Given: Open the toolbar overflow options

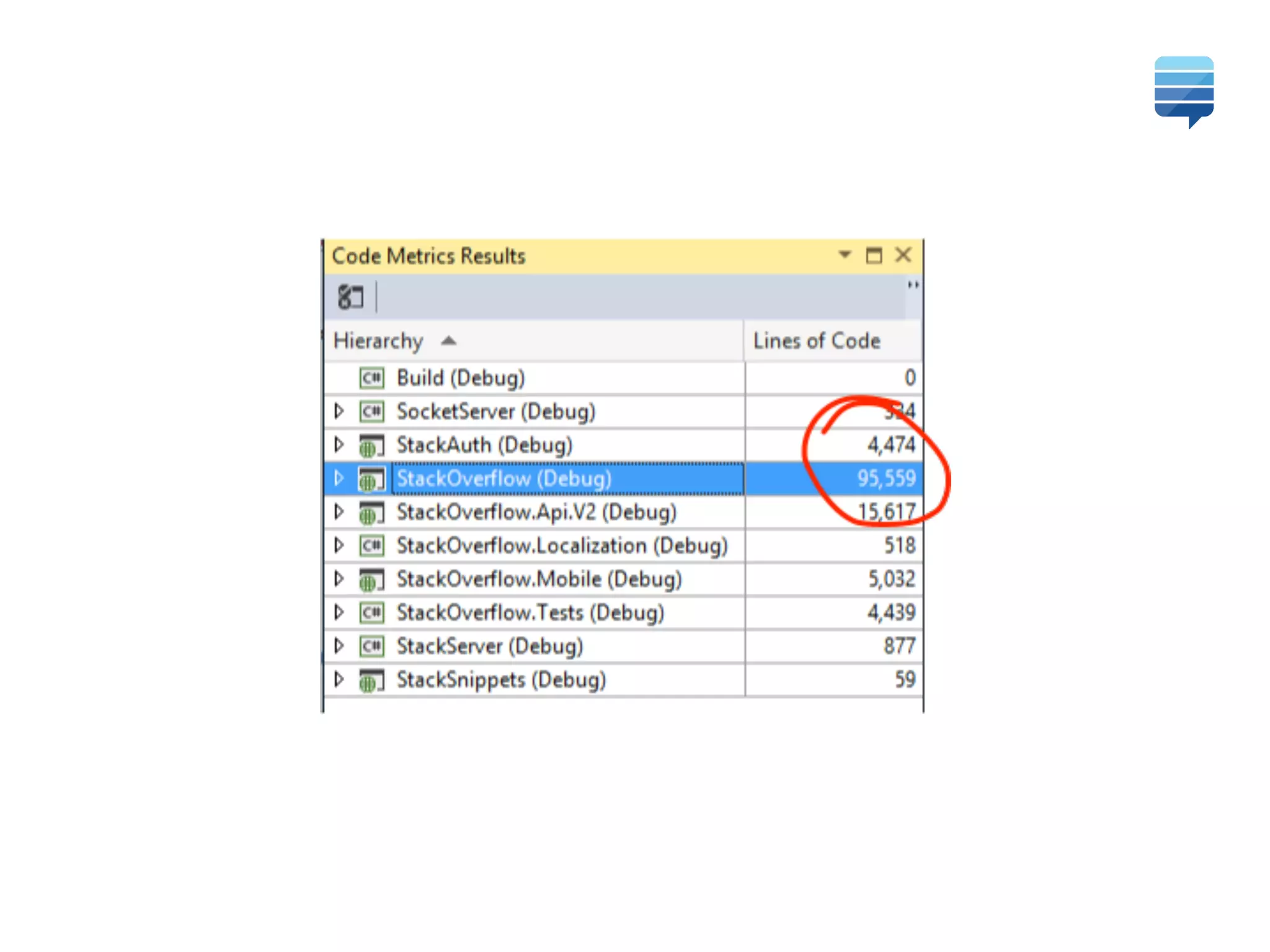Looking at the screenshot, I should tap(913, 285).
